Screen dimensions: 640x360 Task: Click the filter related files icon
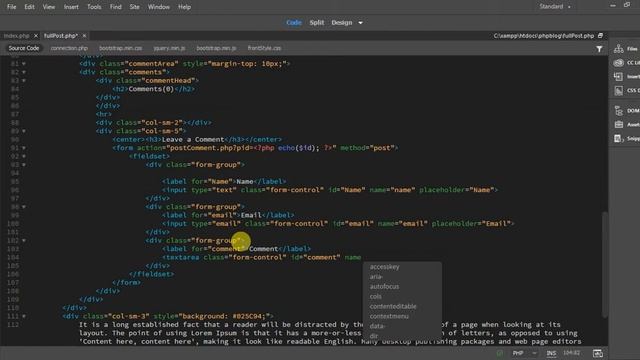coord(599,49)
